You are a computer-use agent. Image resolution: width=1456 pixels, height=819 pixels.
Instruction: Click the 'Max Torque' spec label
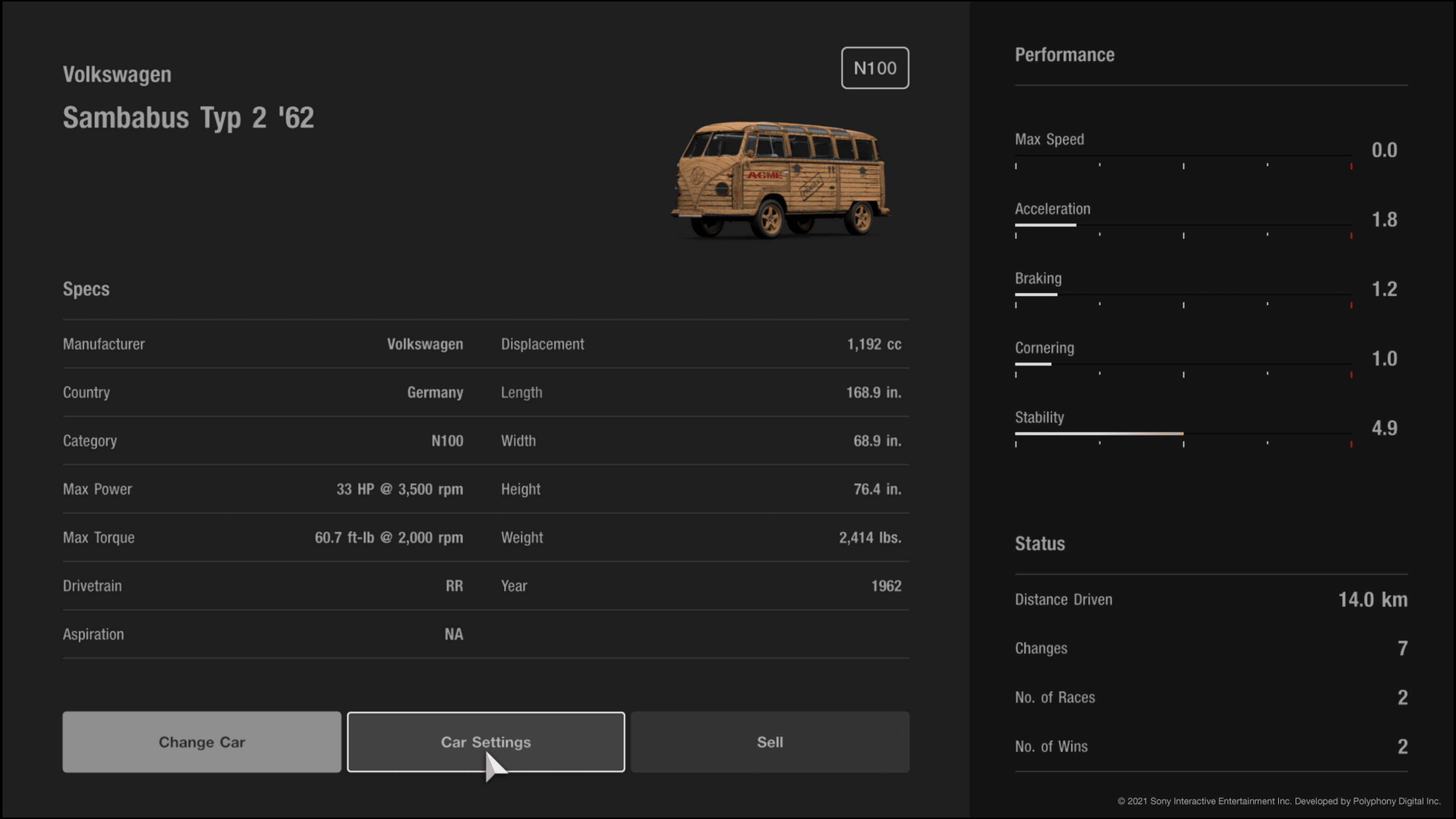pos(99,538)
